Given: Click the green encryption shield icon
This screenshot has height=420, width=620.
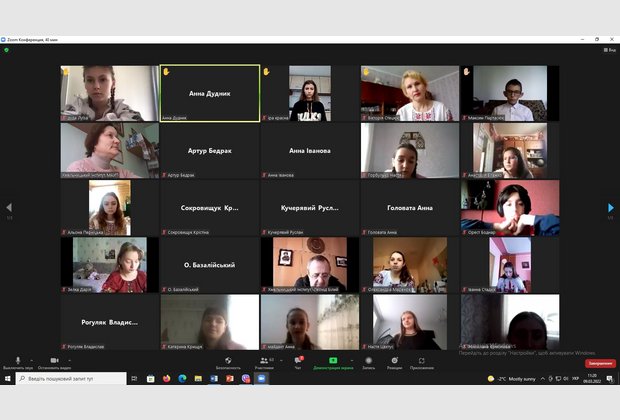Looking at the screenshot, I should [6, 50].
